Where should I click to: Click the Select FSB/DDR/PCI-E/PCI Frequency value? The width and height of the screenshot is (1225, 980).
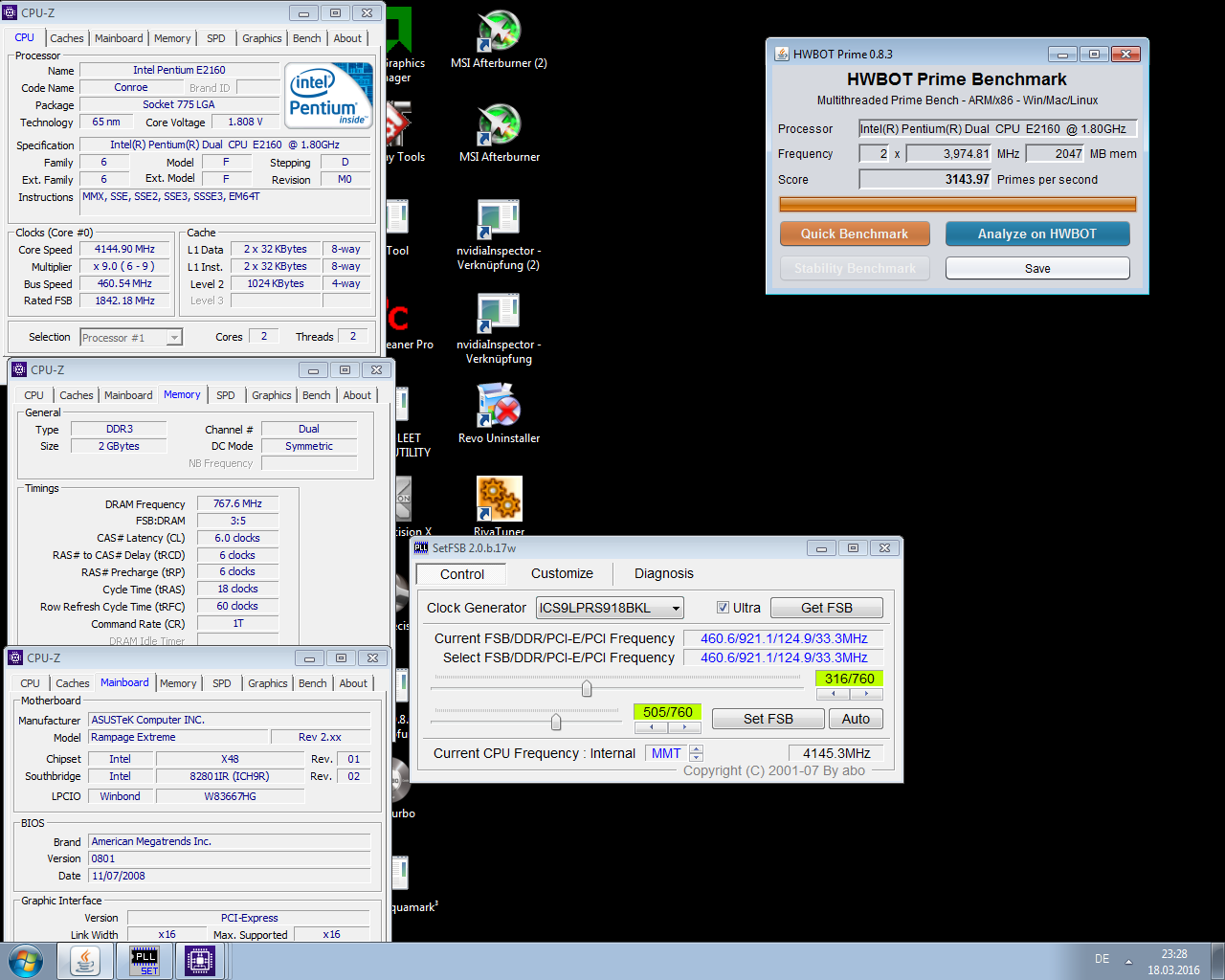coord(784,657)
